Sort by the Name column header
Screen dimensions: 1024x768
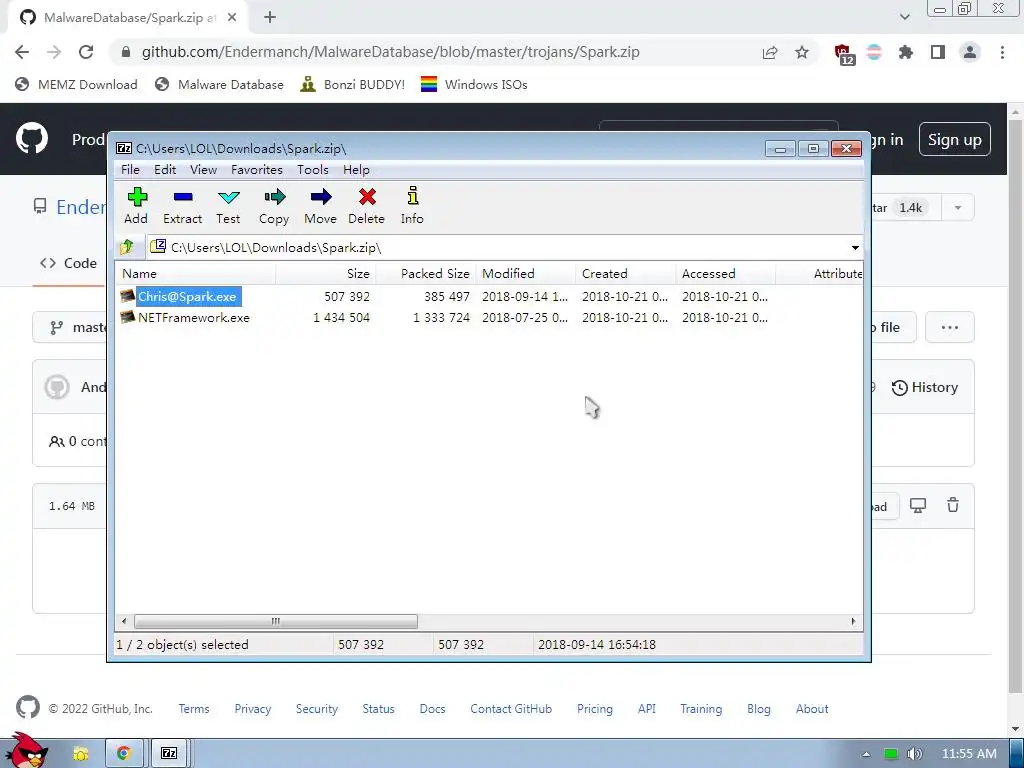tap(196, 274)
